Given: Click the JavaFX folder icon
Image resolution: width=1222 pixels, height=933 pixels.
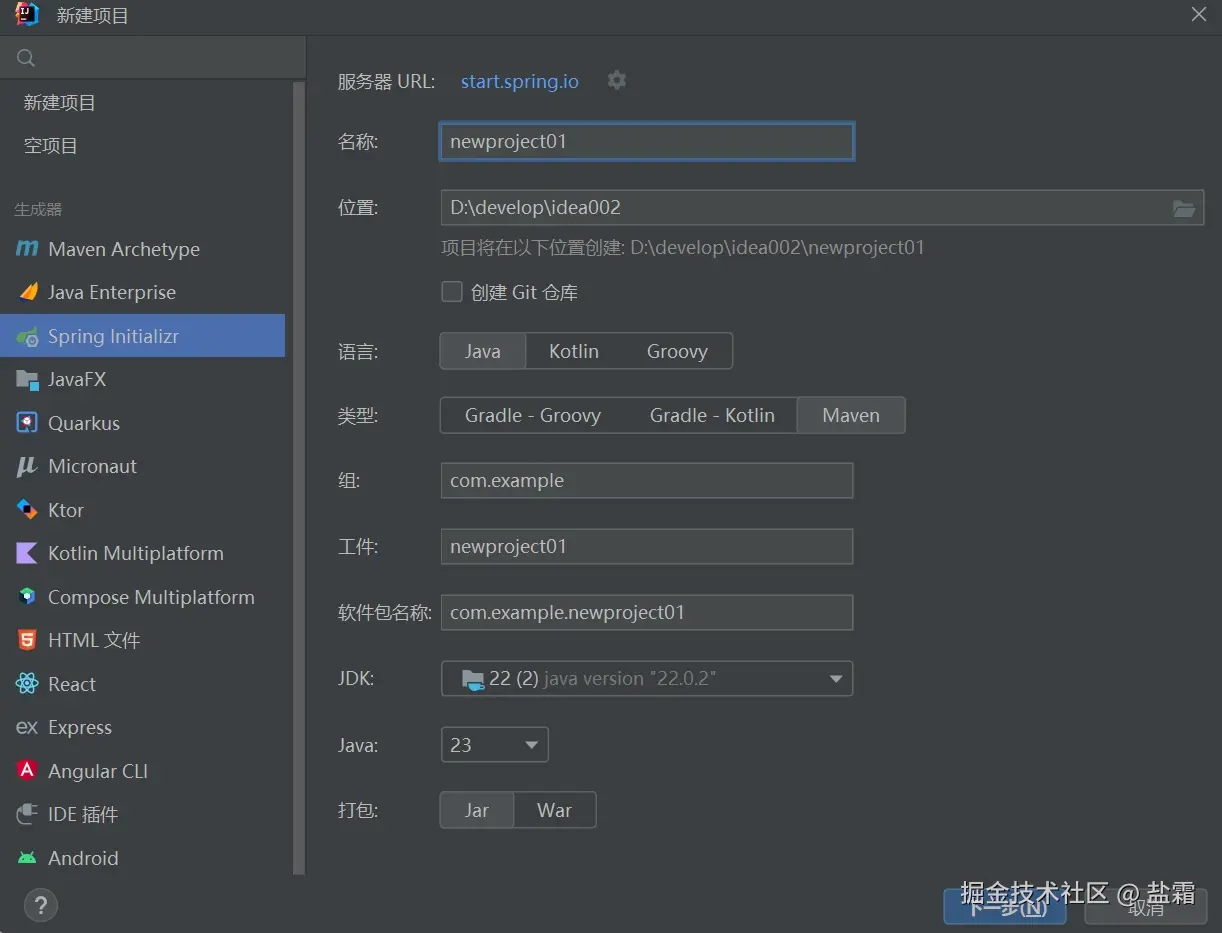Looking at the screenshot, I should [27, 379].
